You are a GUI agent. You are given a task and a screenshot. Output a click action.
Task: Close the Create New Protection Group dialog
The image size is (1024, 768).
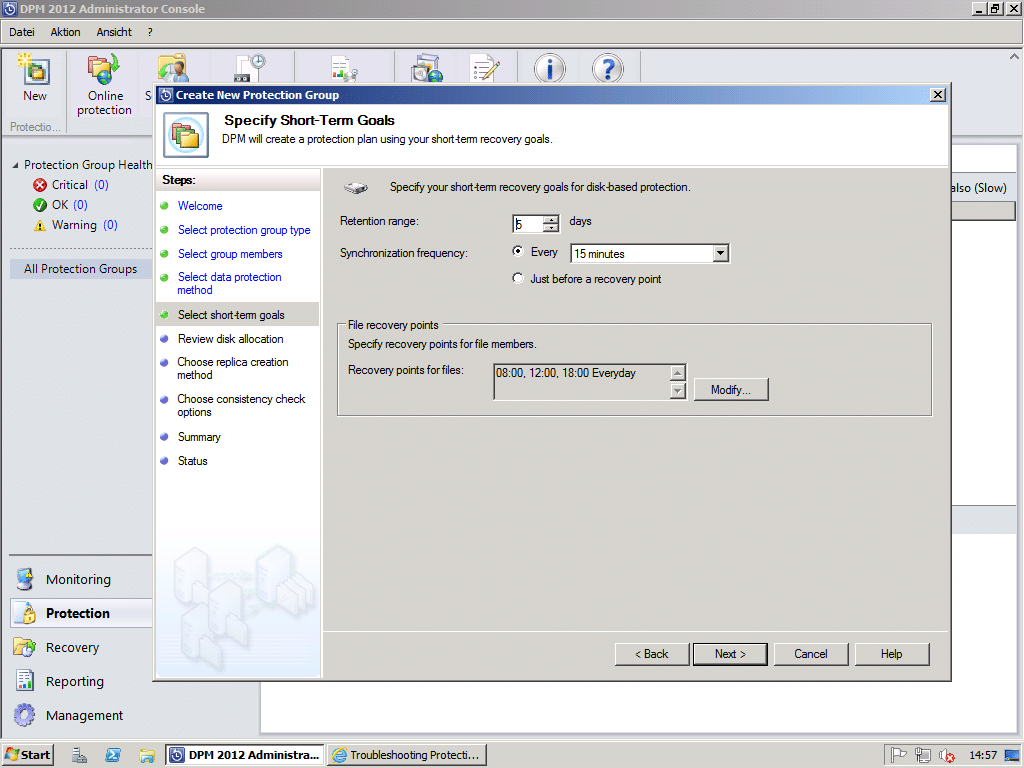(938, 95)
